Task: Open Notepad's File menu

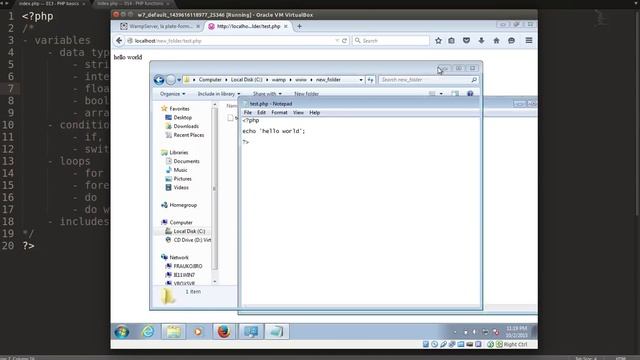Action: (248, 113)
